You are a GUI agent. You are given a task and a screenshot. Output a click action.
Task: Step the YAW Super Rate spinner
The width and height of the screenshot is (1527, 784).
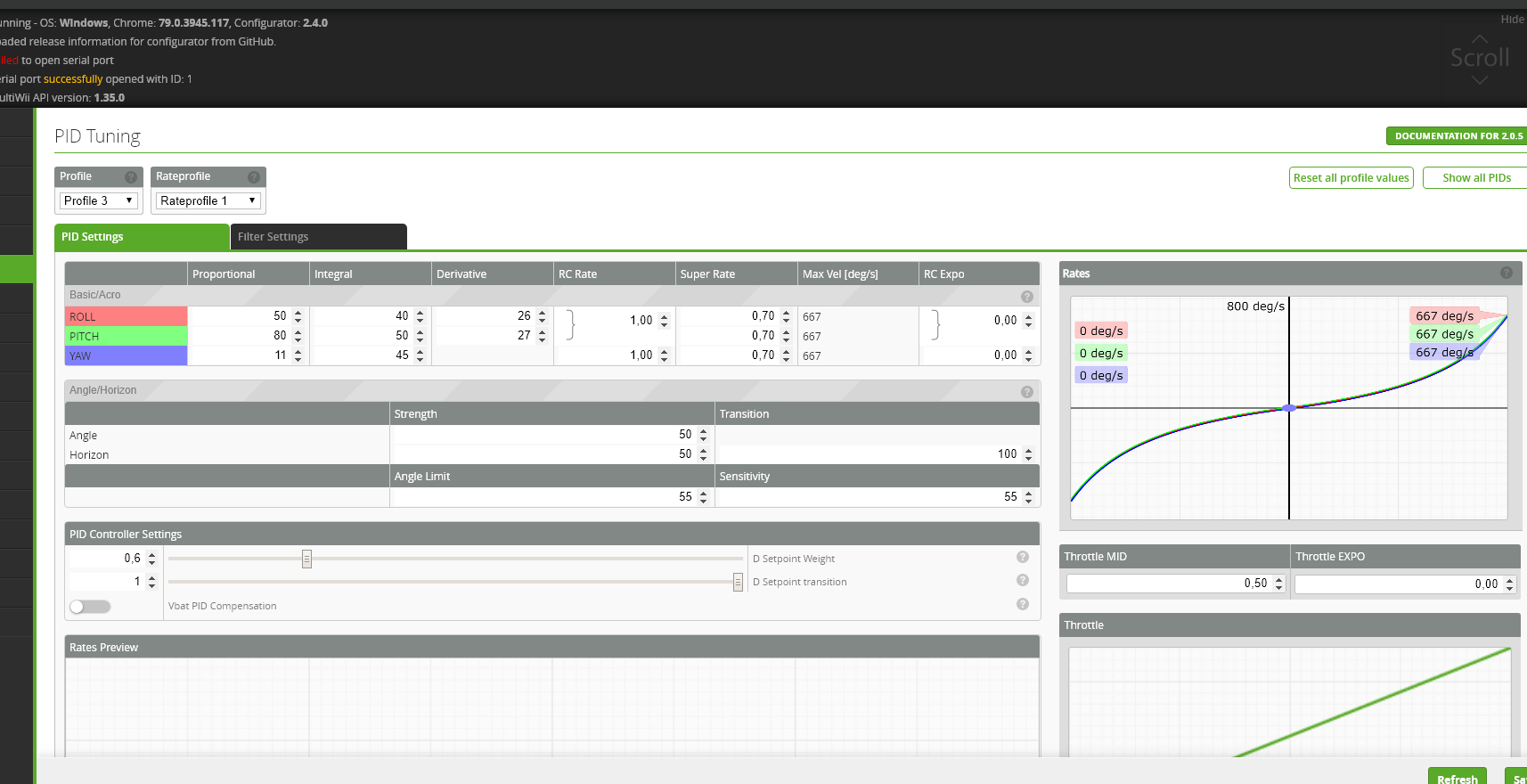coord(786,355)
